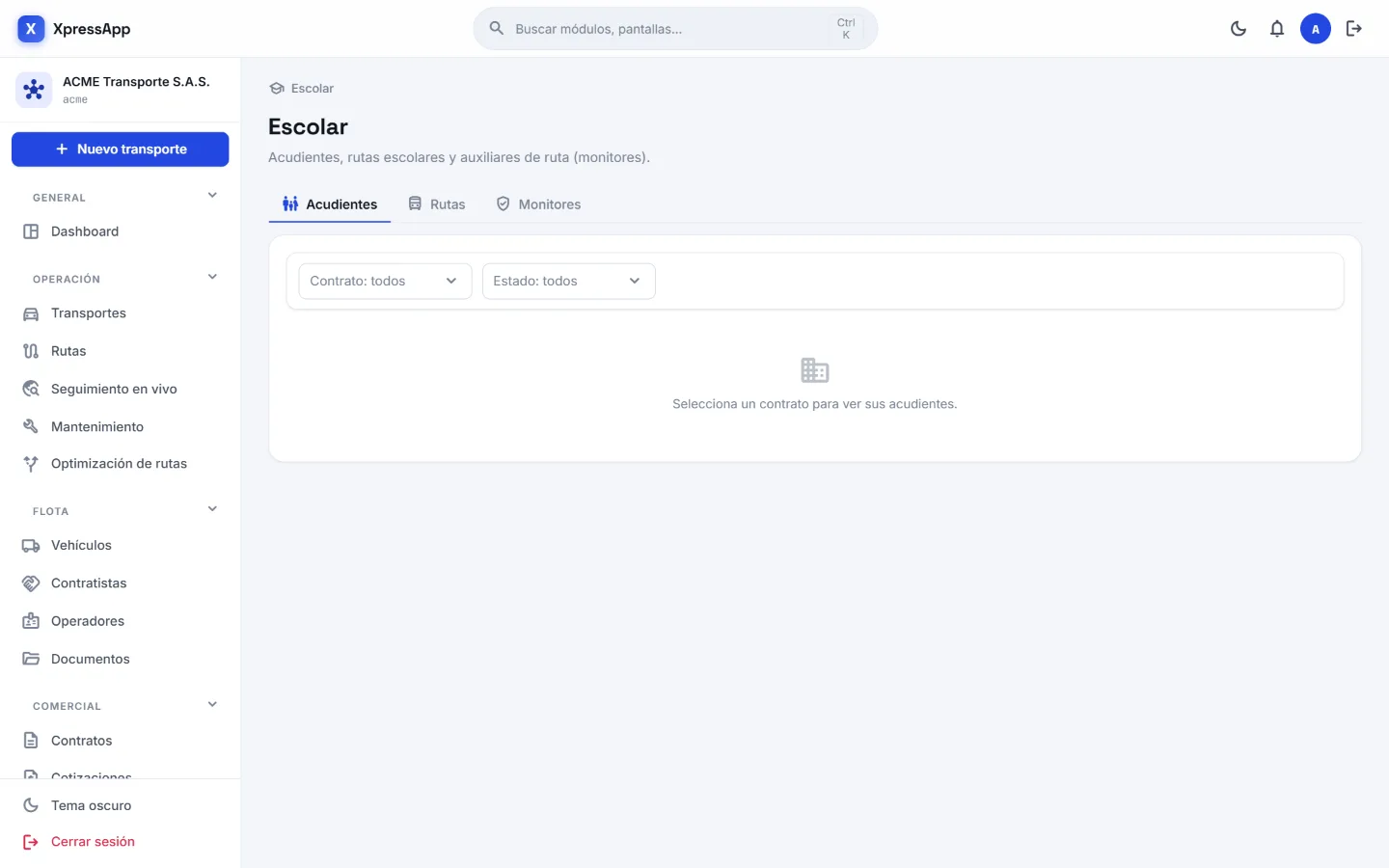The image size is (1389, 868).
Task: Click Tema oscuro label in sidebar
Action: pyautogui.click(x=91, y=805)
